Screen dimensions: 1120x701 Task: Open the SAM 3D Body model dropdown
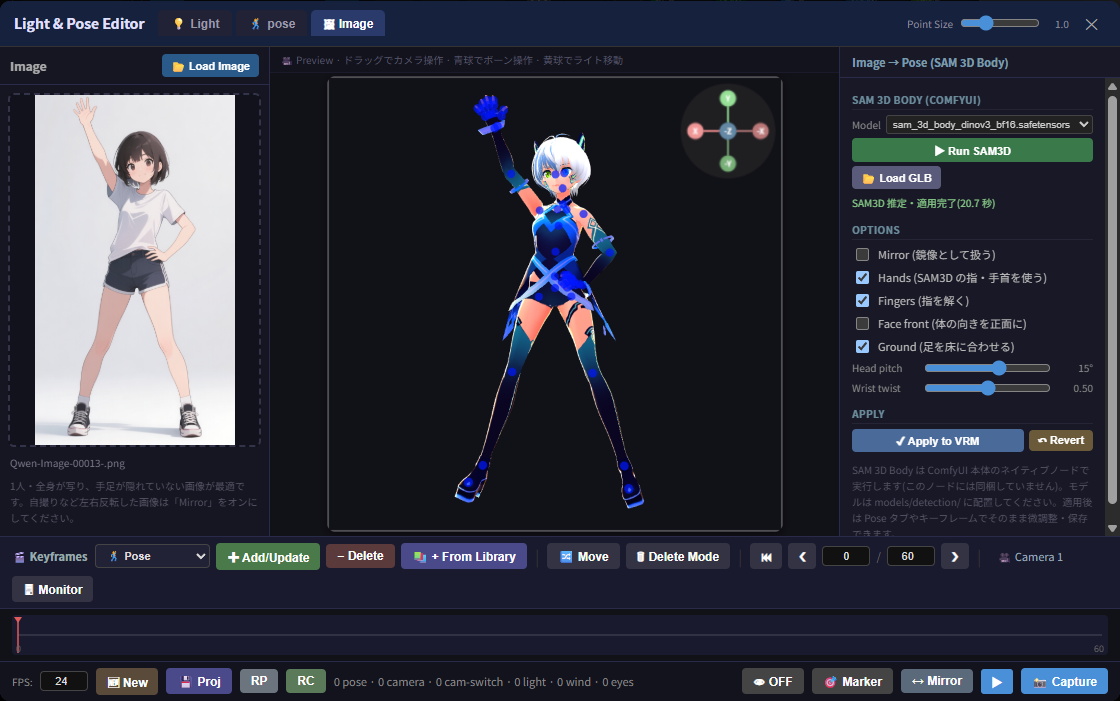(x=989, y=124)
